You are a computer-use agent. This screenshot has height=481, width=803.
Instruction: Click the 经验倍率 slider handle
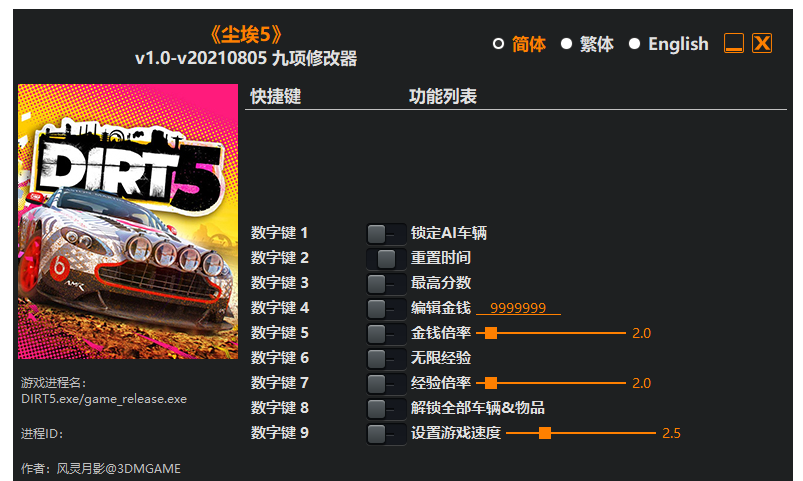click(x=491, y=383)
